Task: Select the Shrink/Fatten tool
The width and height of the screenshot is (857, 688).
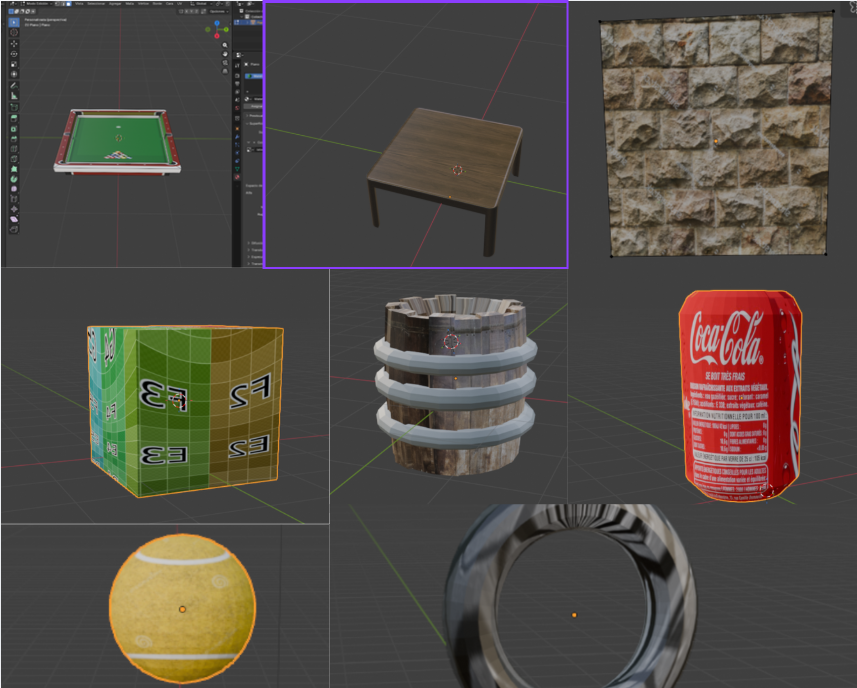Action: tap(14, 209)
